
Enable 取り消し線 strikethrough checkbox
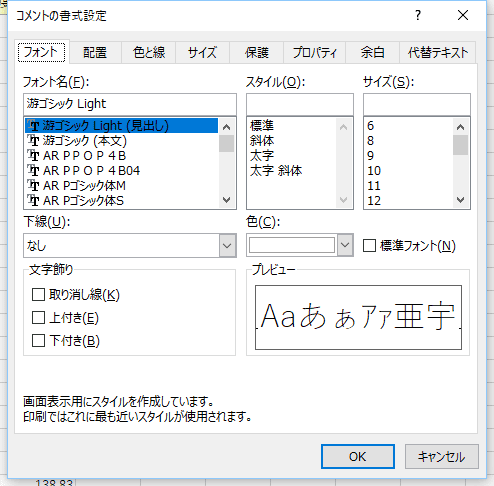(38, 295)
